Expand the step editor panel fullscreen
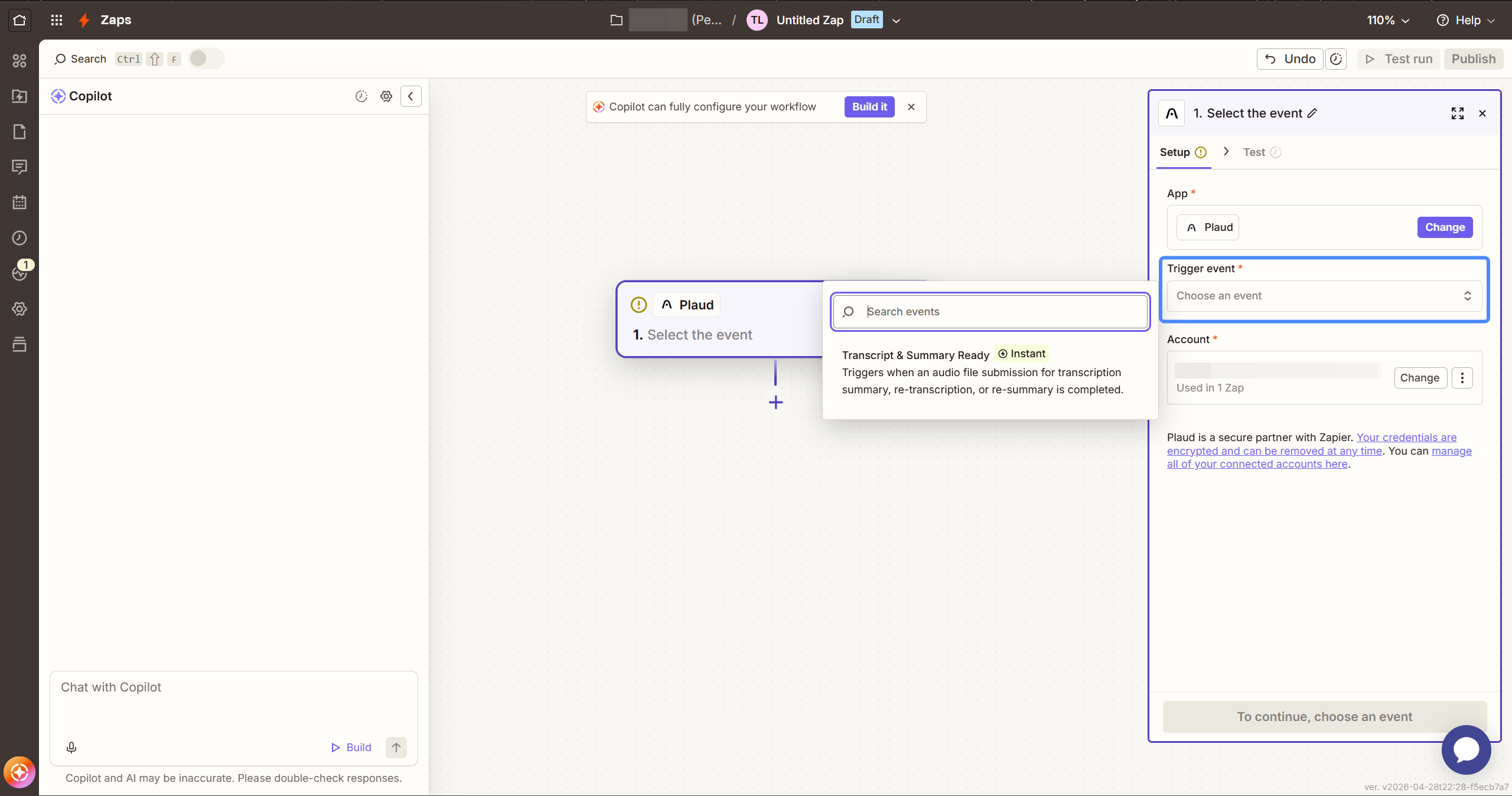Image resolution: width=1512 pixels, height=796 pixels. (x=1457, y=113)
